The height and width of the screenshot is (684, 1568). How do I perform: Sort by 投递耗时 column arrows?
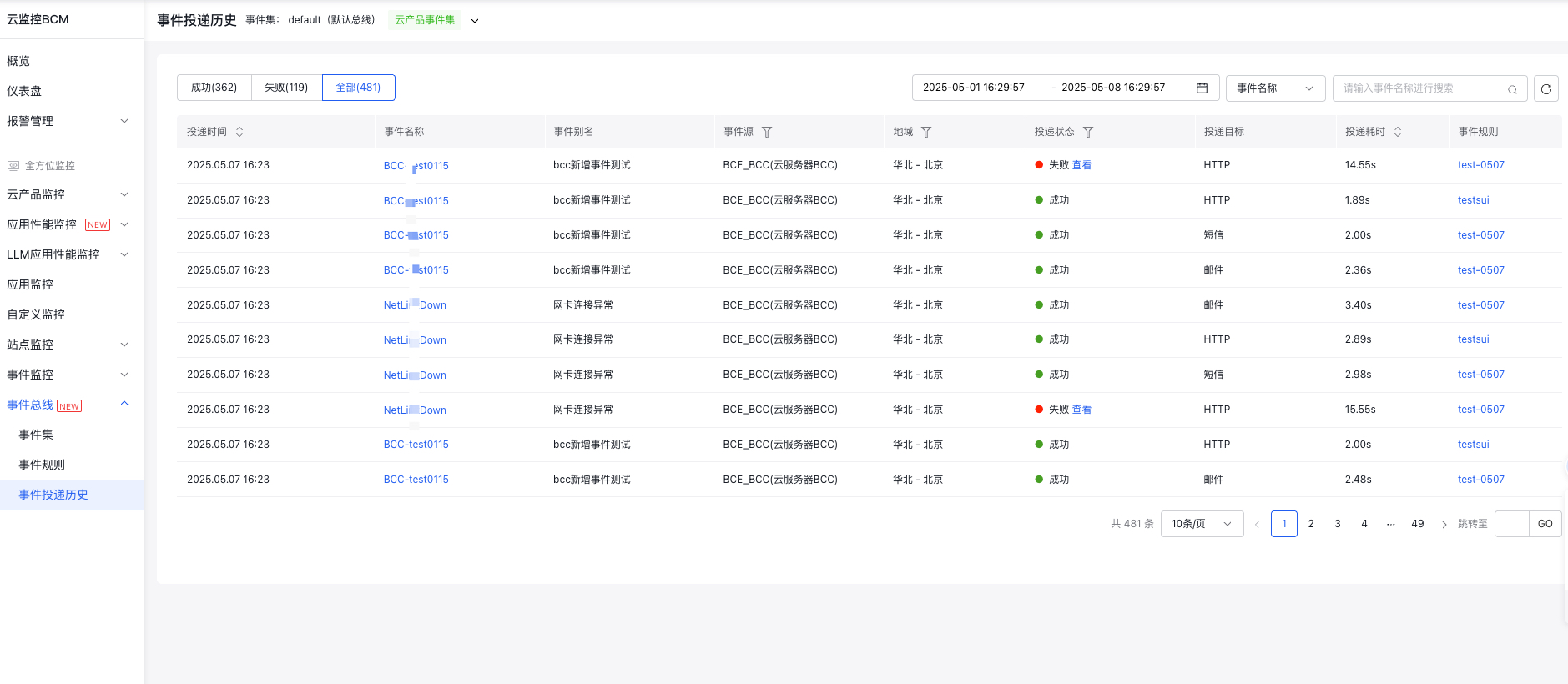[x=1398, y=132]
